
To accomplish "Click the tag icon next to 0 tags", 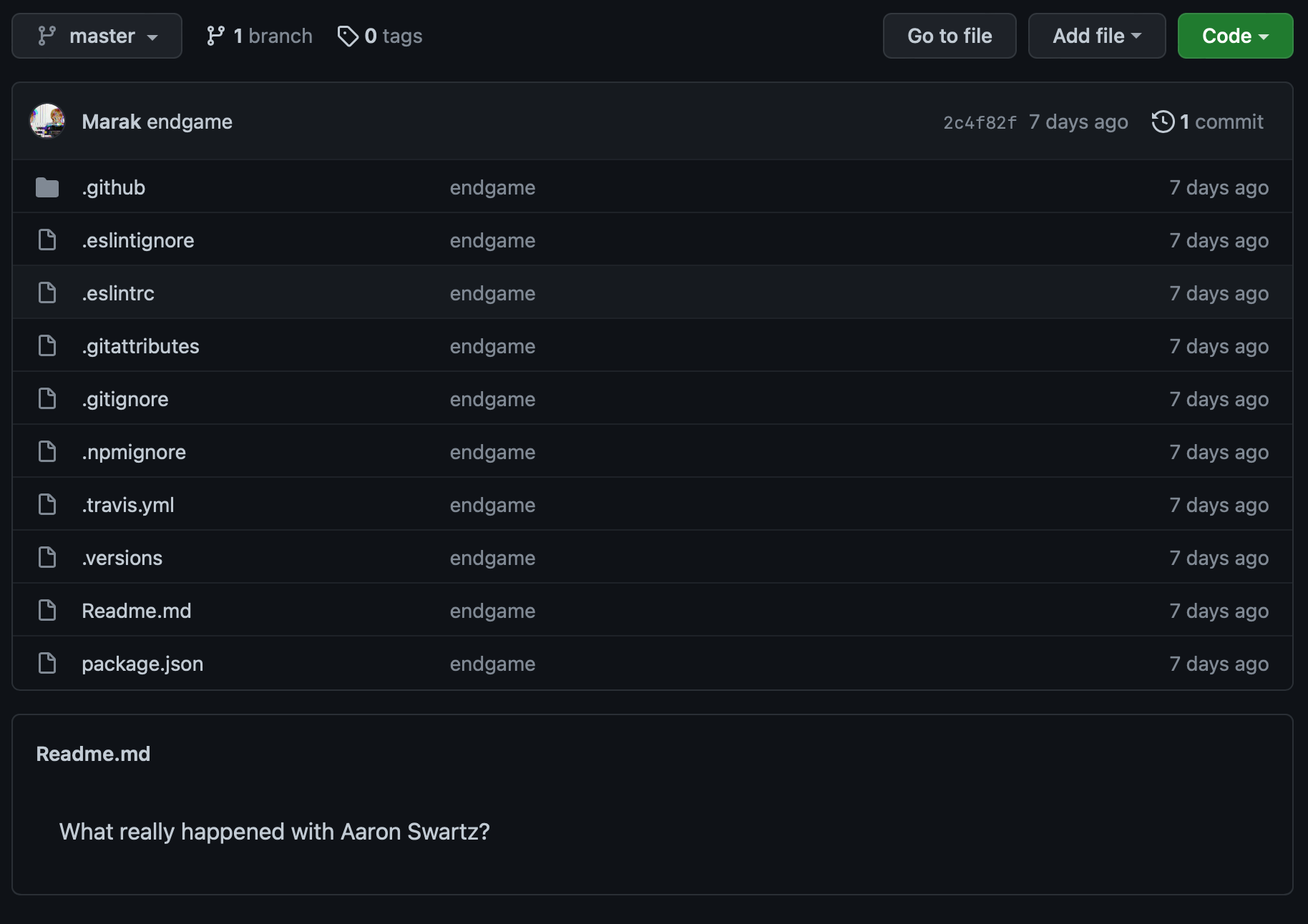I will coord(348,36).
